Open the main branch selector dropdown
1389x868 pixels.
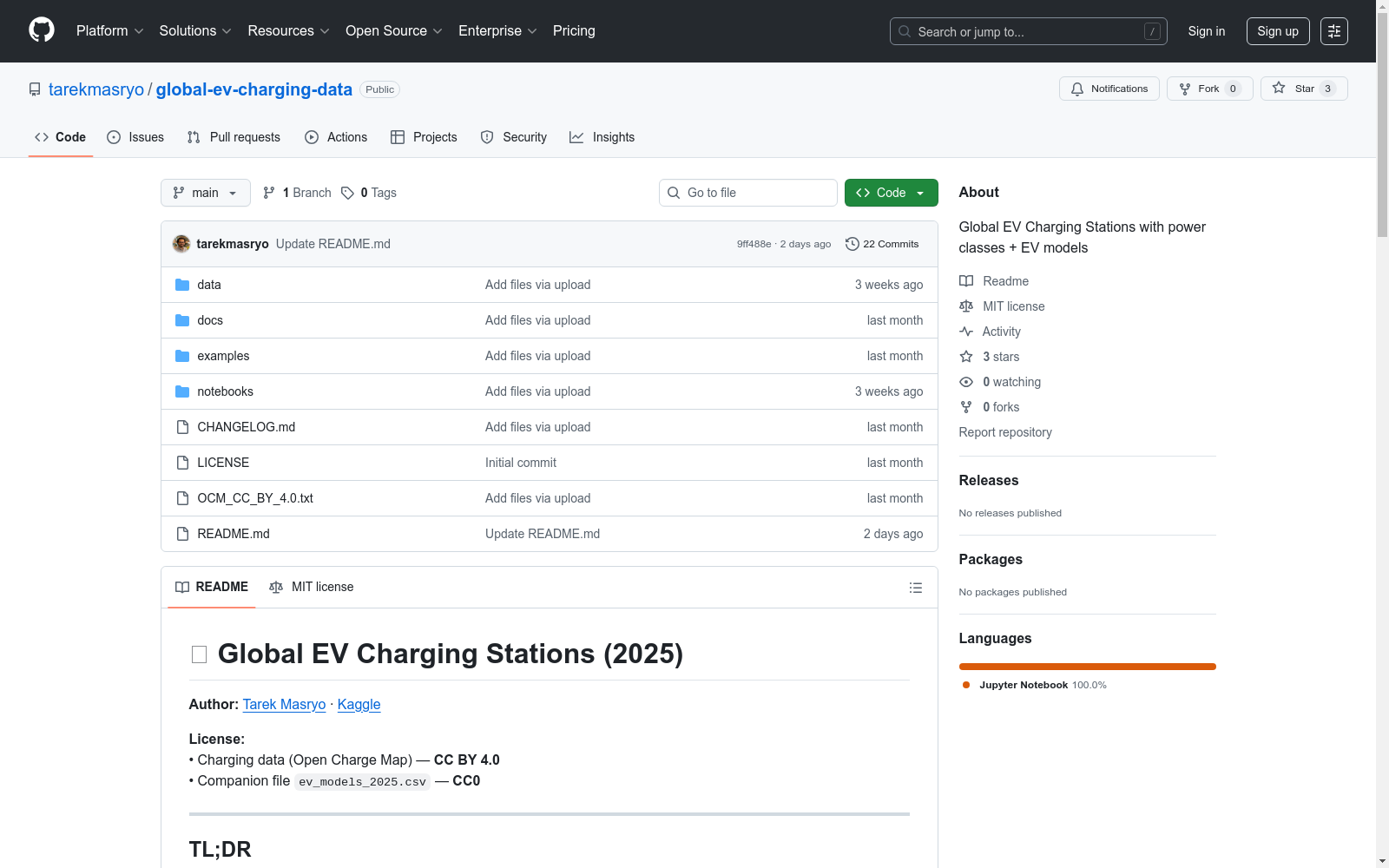tap(205, 193)
